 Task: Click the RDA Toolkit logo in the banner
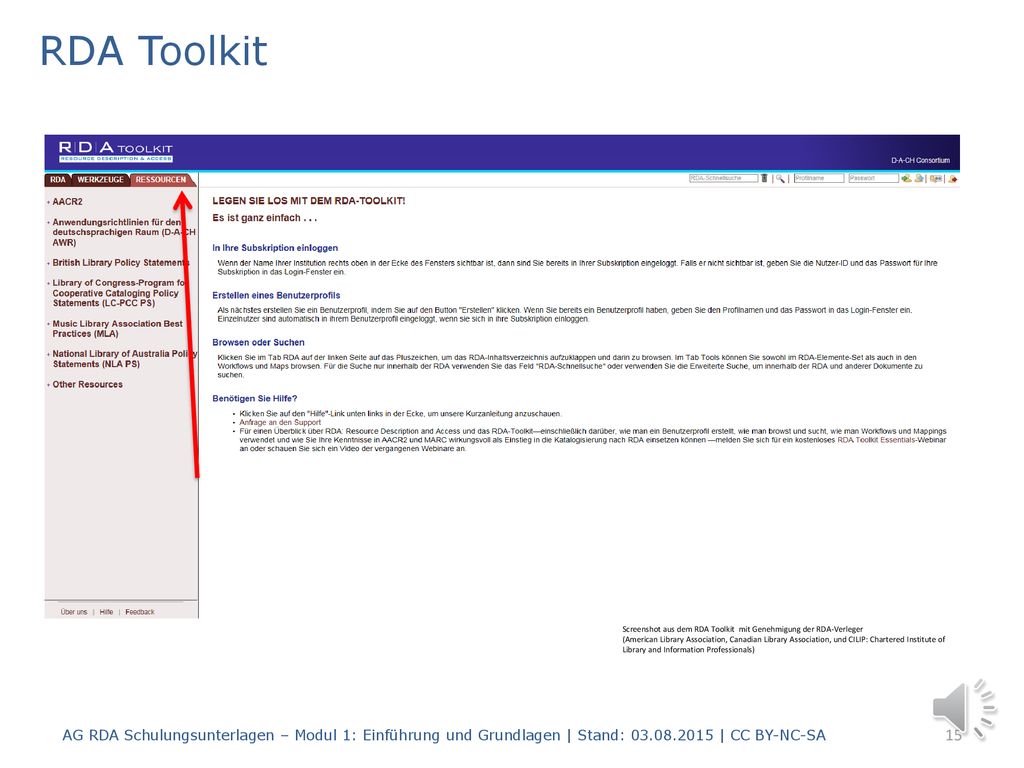(116, 152)
